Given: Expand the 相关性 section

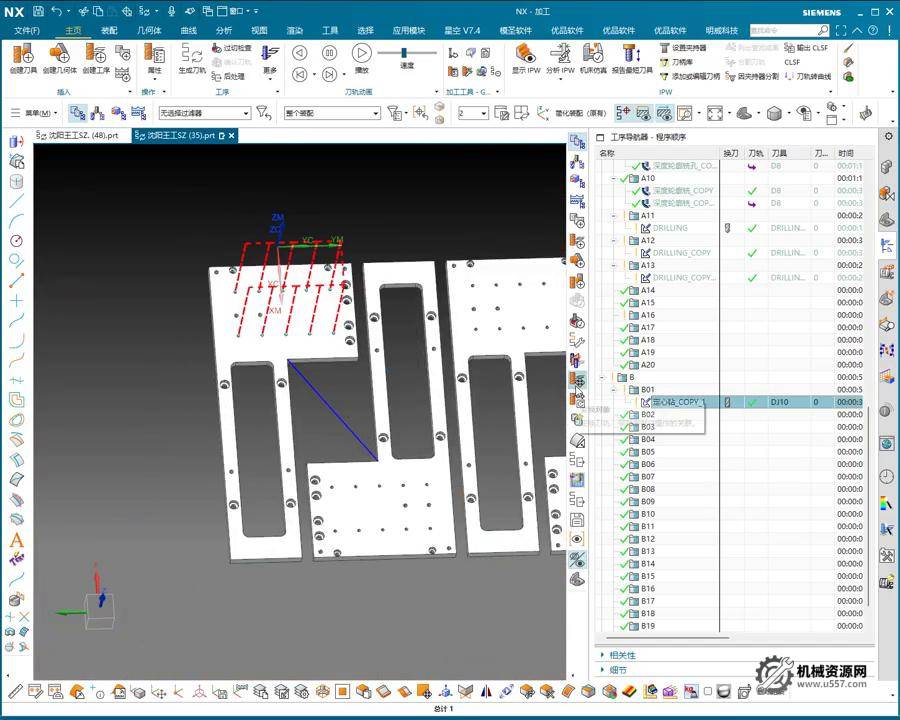Looking at the screenshot, I should click(x=602, y=655).
